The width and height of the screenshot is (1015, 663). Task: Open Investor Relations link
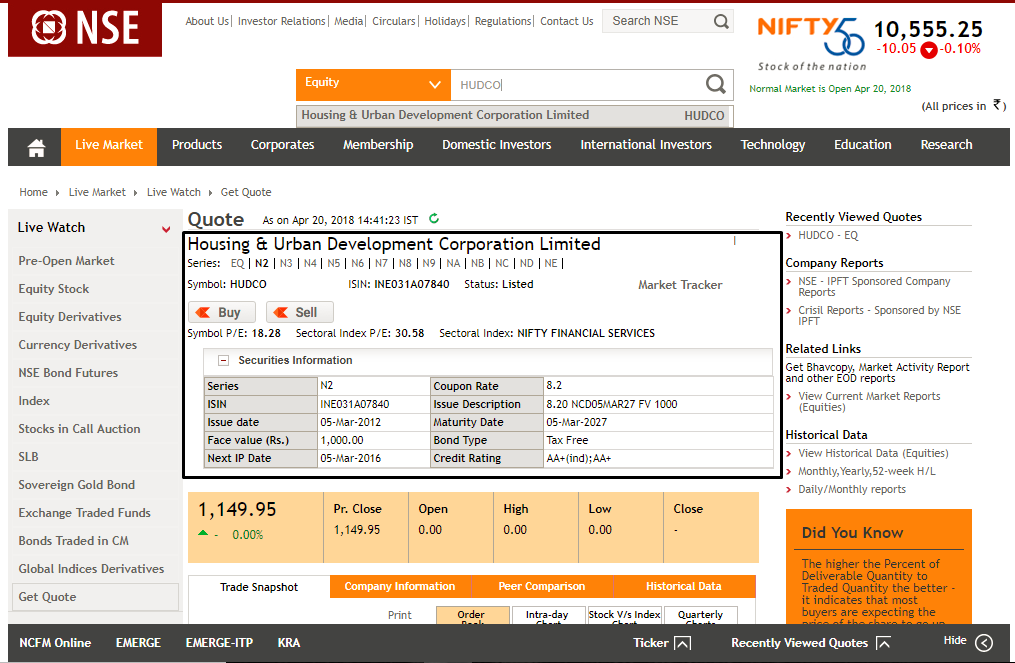tap(282, 21)
